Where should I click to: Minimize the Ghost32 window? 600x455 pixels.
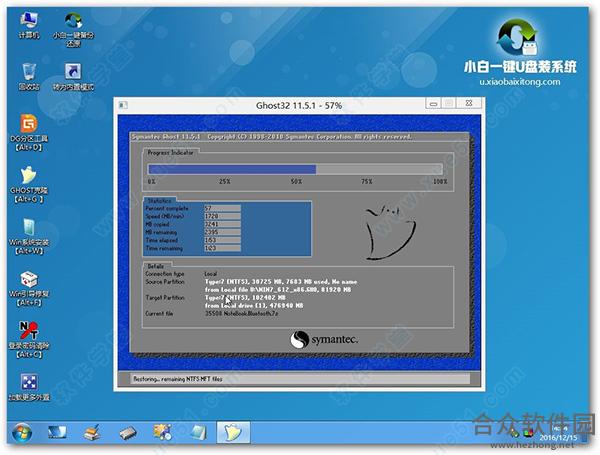[434, 103]
